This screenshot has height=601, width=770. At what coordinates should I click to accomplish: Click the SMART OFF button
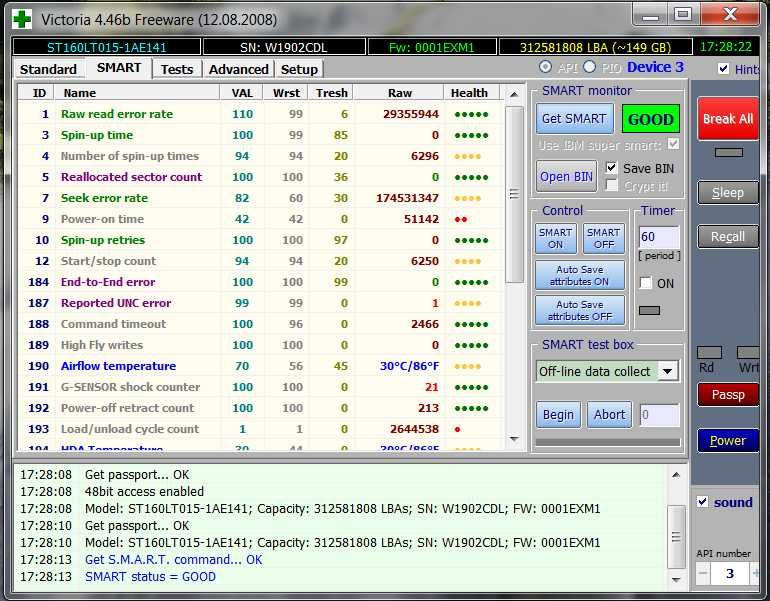(604, 238)
